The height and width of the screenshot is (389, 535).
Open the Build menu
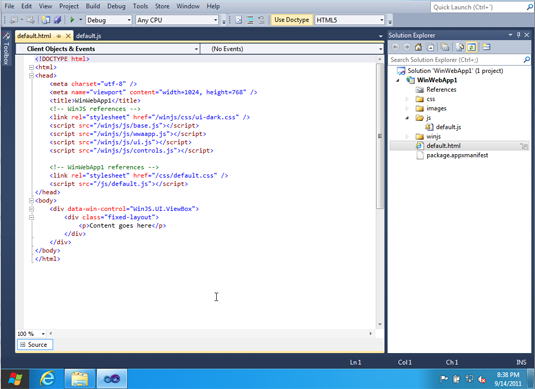point(93,6)
